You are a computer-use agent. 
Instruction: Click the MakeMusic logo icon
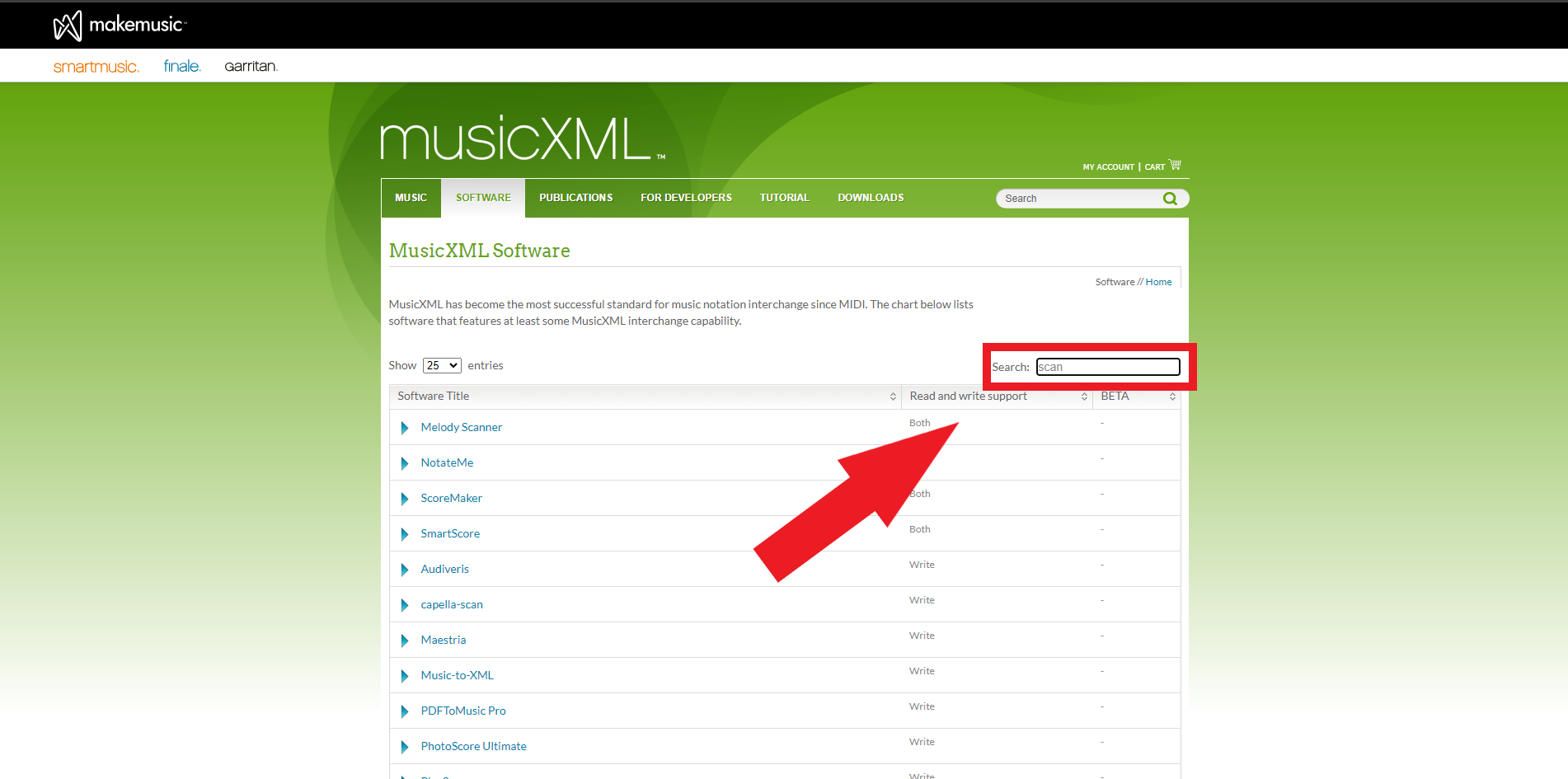(68, 26)
